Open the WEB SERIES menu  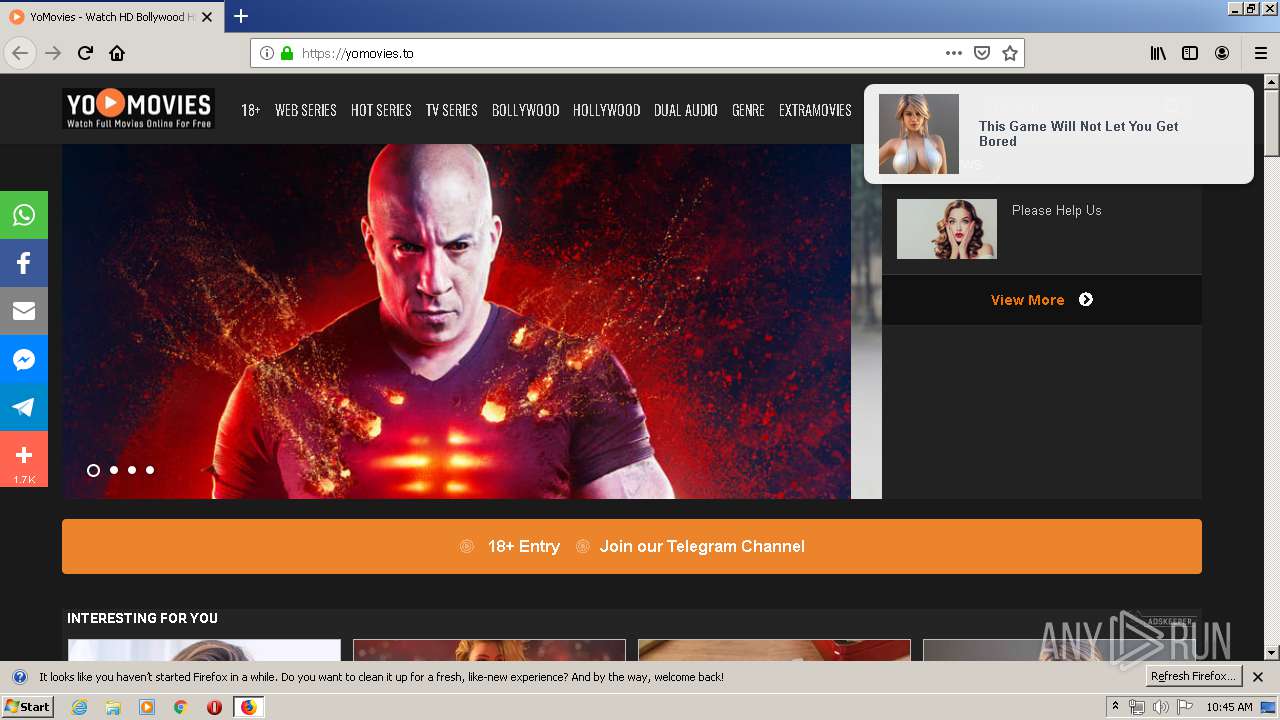pos(306,110)
